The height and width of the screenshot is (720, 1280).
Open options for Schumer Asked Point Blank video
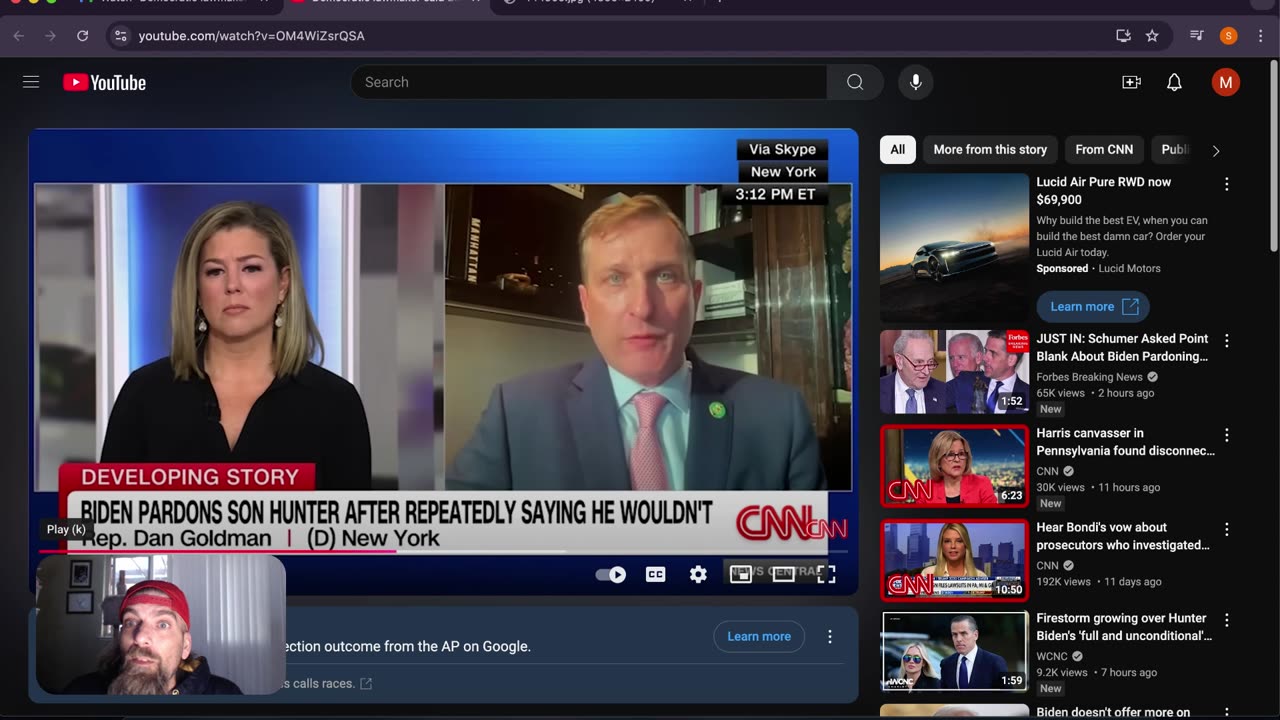click(x=1226, y=341)
